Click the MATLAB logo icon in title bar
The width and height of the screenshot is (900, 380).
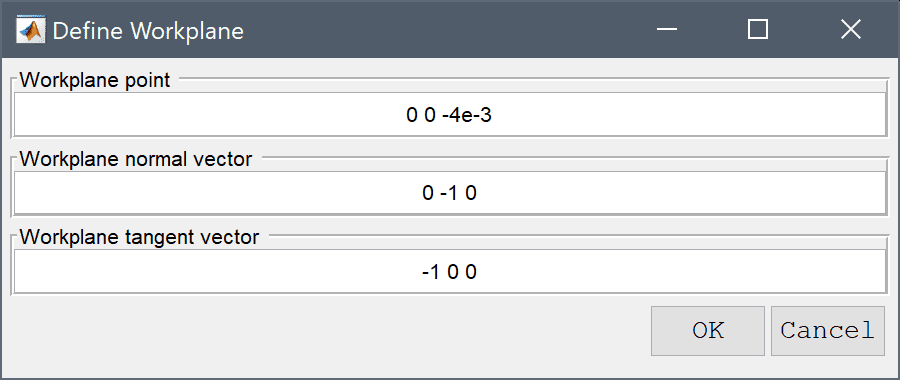[30, 30]
